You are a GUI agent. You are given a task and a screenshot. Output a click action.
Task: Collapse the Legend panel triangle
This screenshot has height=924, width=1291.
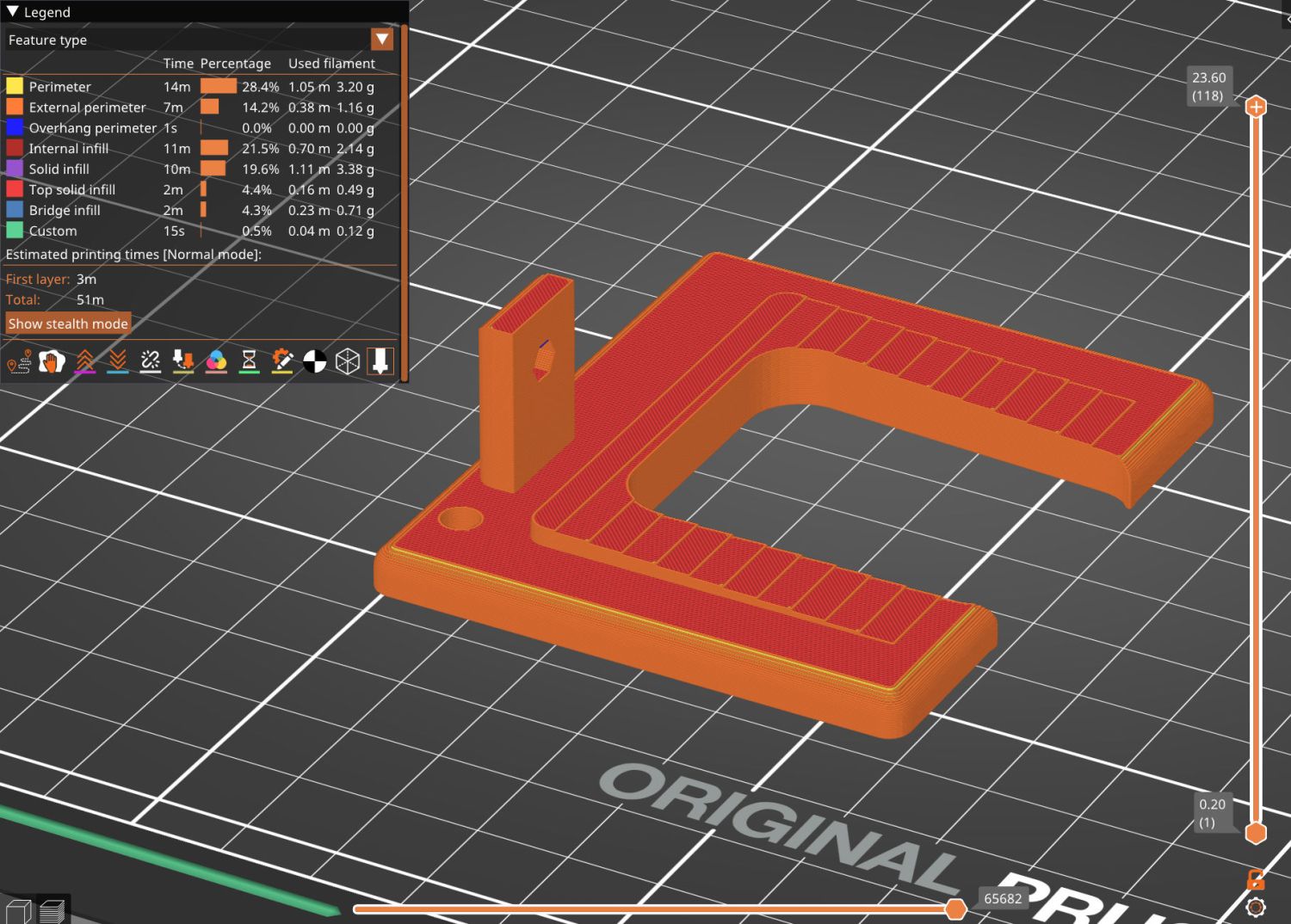[13, 12]
